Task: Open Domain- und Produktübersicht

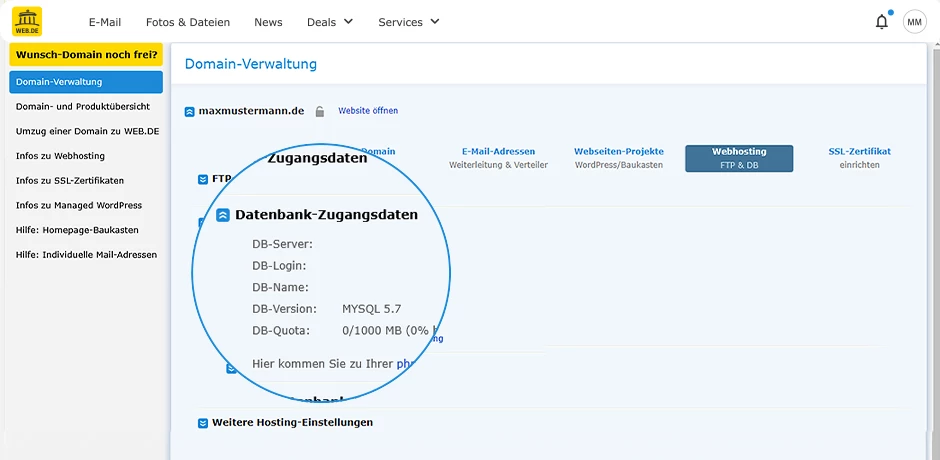Action: click(x=83, y=106)
